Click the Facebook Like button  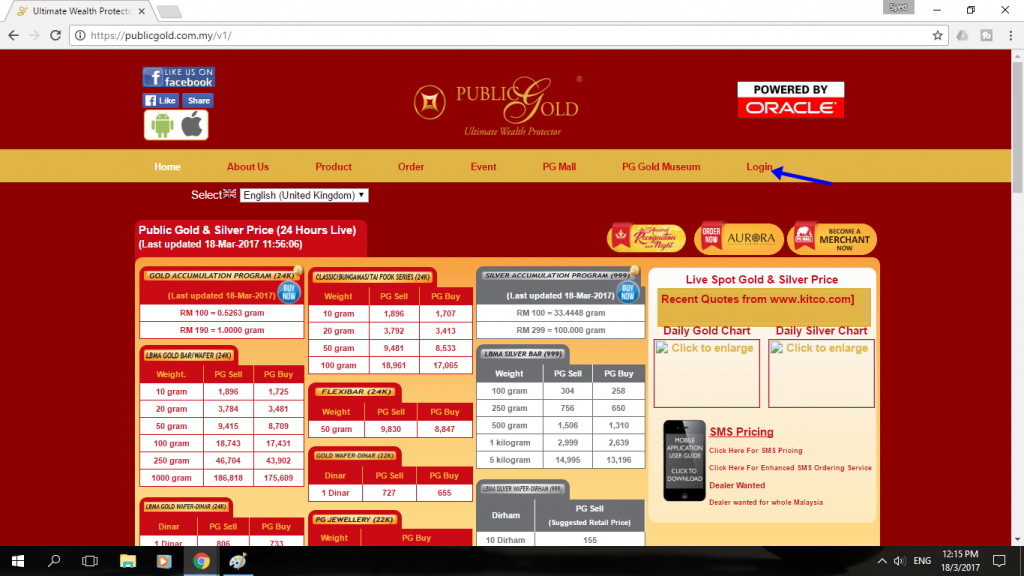point(161,101)
